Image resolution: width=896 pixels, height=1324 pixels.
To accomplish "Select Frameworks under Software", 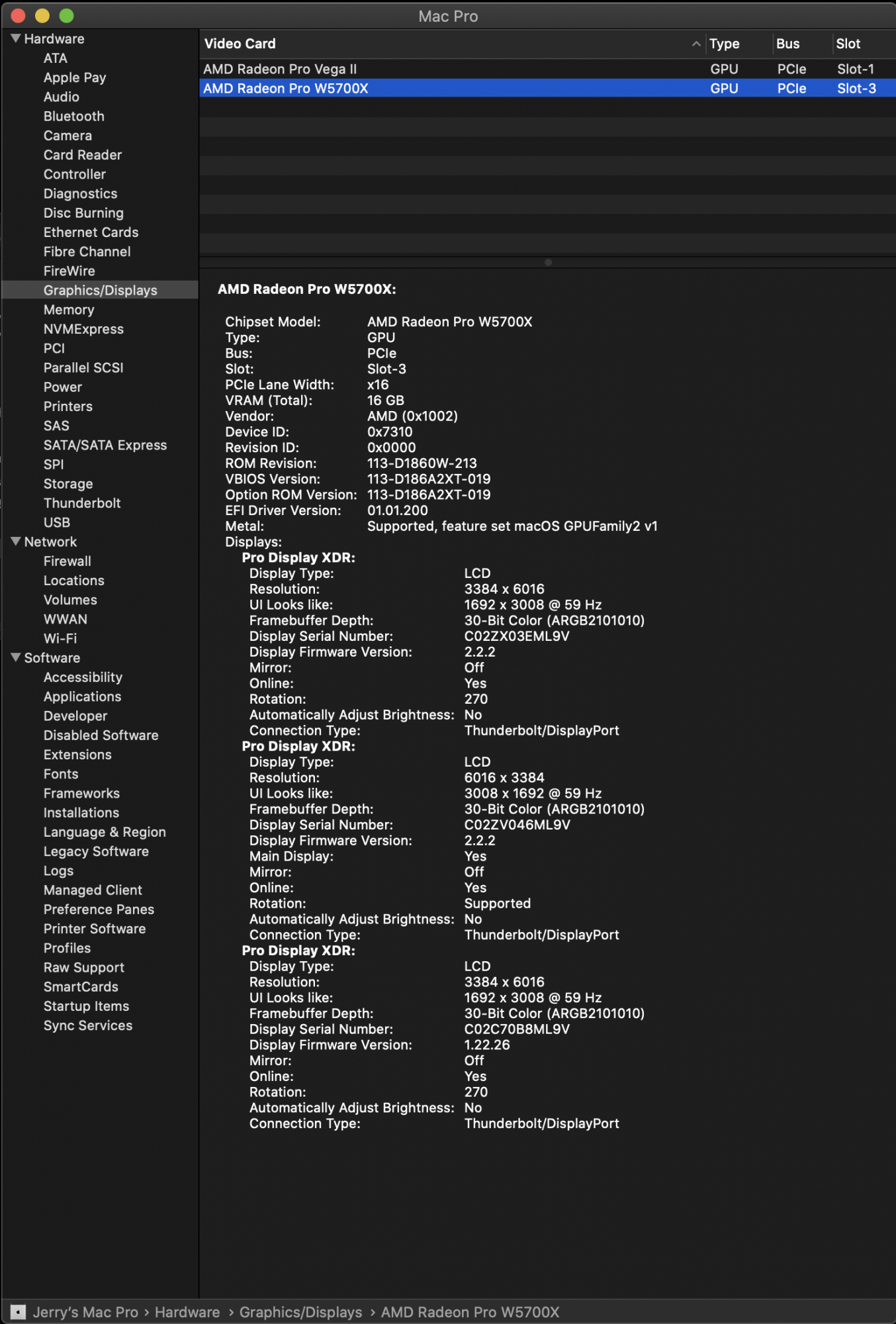I will click(81, 792).
